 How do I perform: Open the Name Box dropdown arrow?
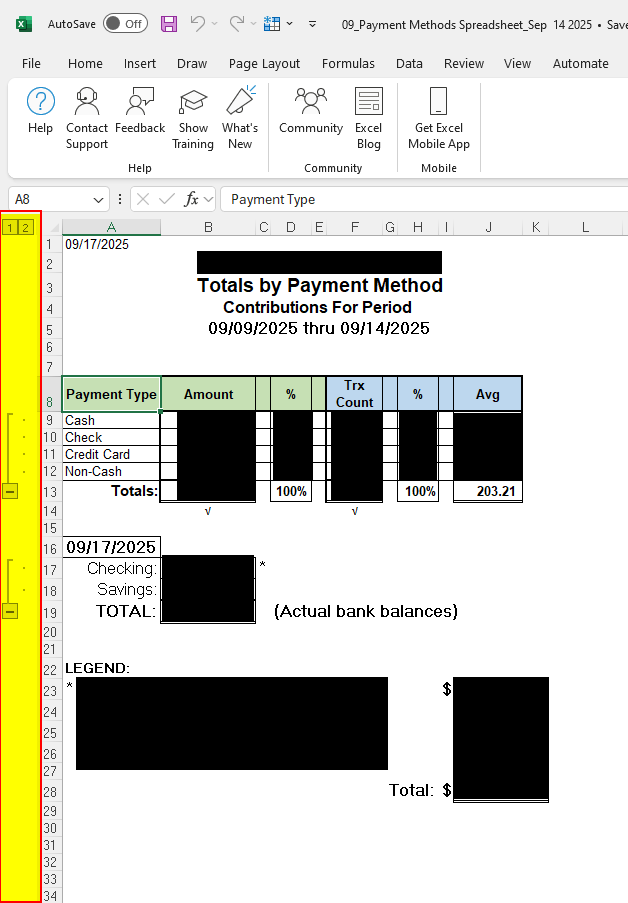click(x=99, y=200)
